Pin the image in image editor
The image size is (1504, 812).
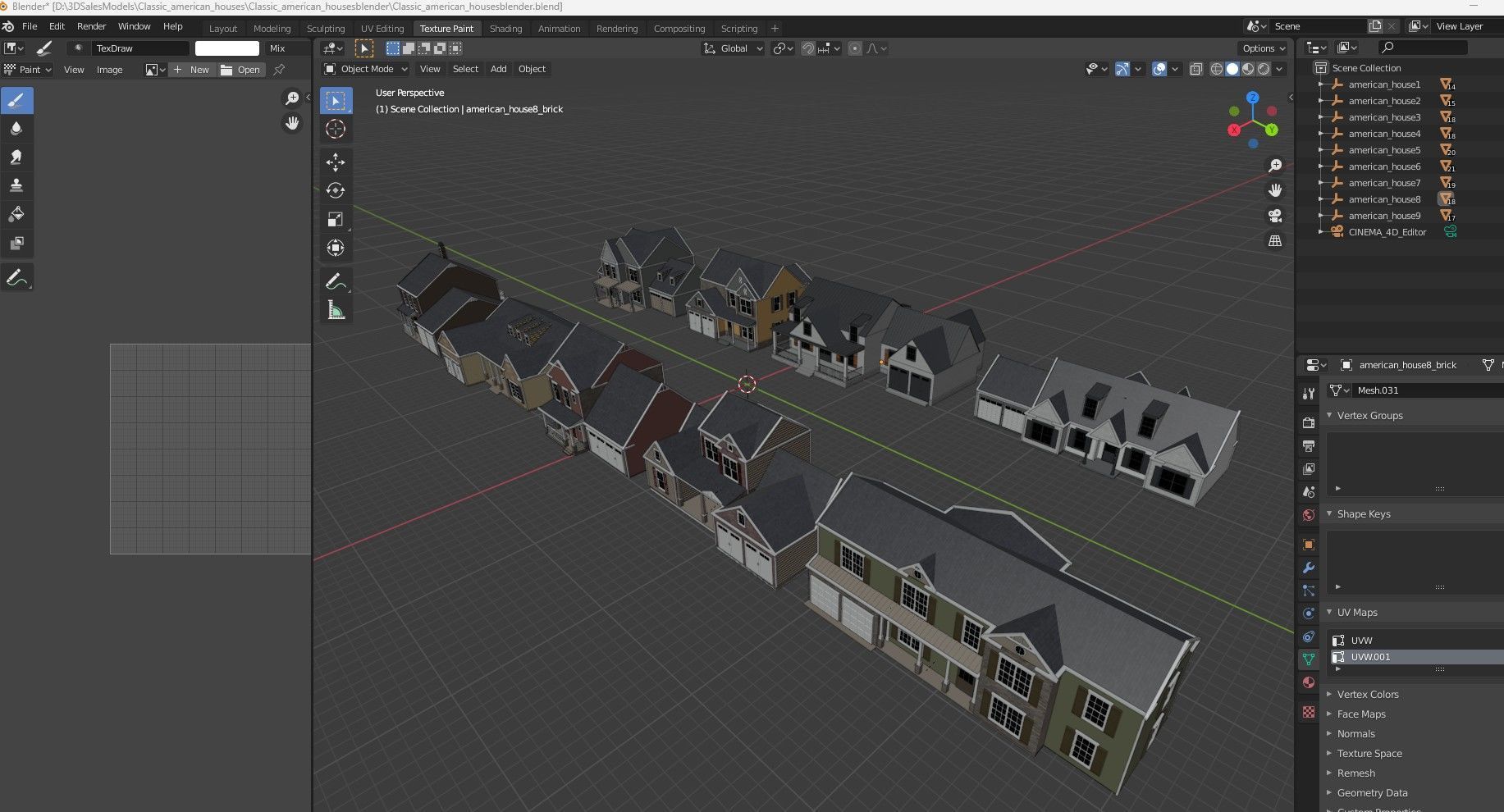coord(279,70)
